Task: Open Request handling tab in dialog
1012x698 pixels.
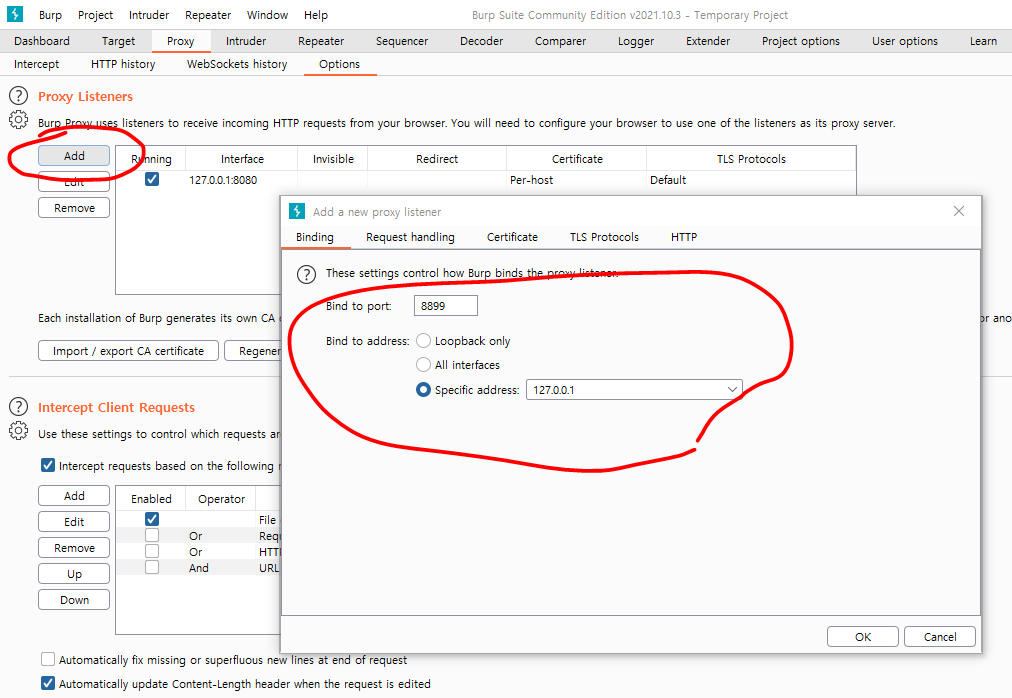Action: point(410,237)
